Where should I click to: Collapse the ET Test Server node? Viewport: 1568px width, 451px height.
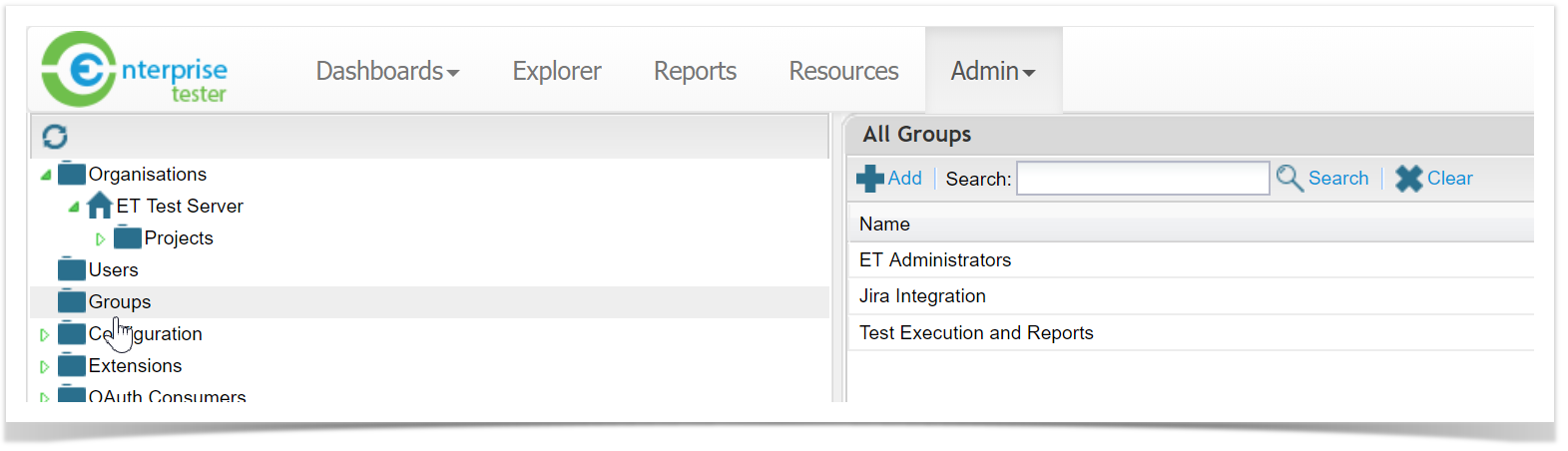pos(73,207)
